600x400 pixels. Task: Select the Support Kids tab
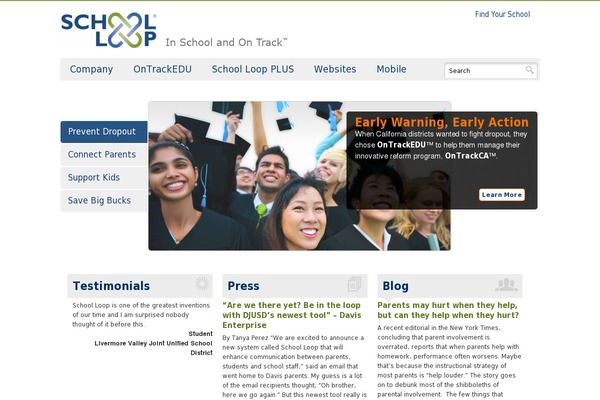[104, 178]
